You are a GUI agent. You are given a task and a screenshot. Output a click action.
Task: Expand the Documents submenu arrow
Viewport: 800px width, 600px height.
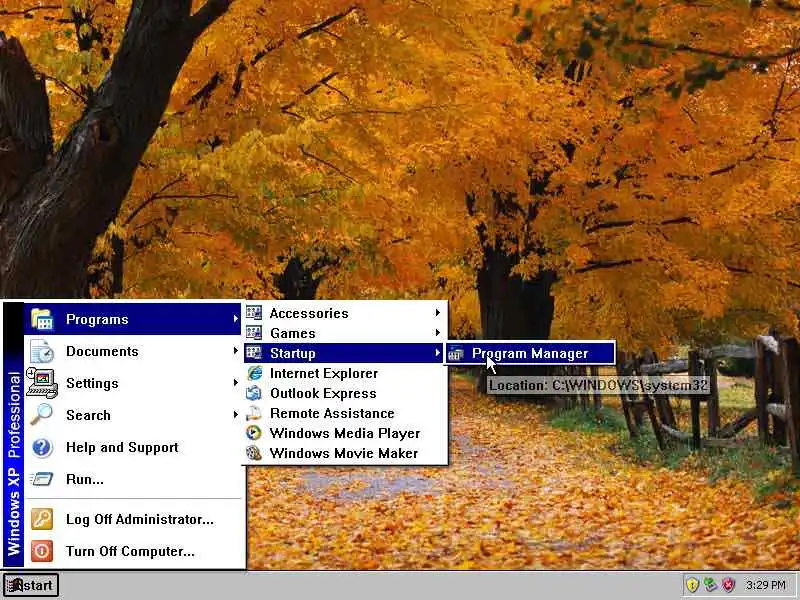tap(235, 351)
